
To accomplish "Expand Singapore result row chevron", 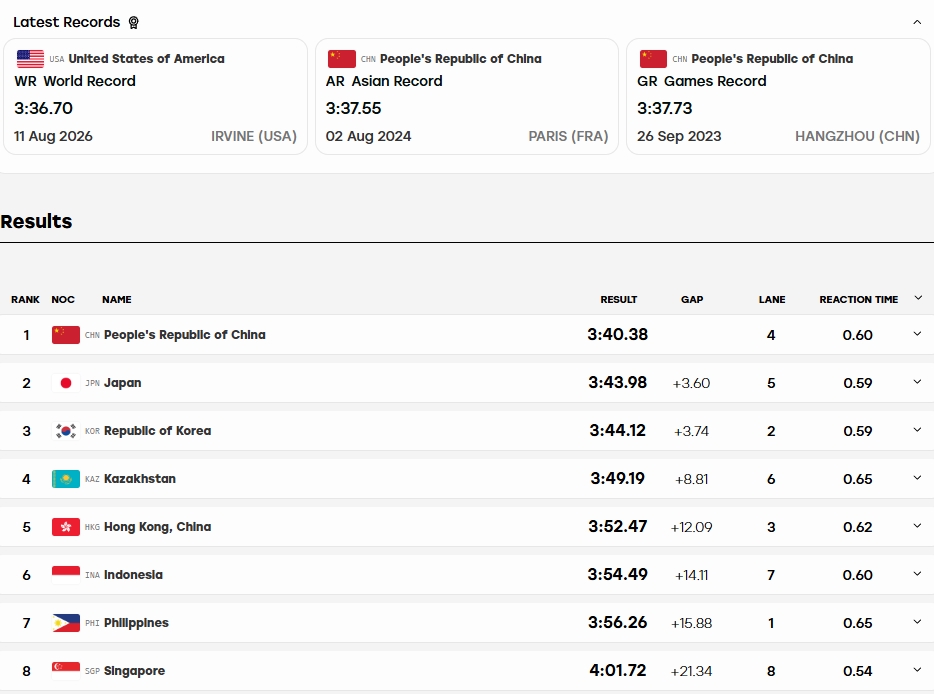I will (x=917, y=670).
